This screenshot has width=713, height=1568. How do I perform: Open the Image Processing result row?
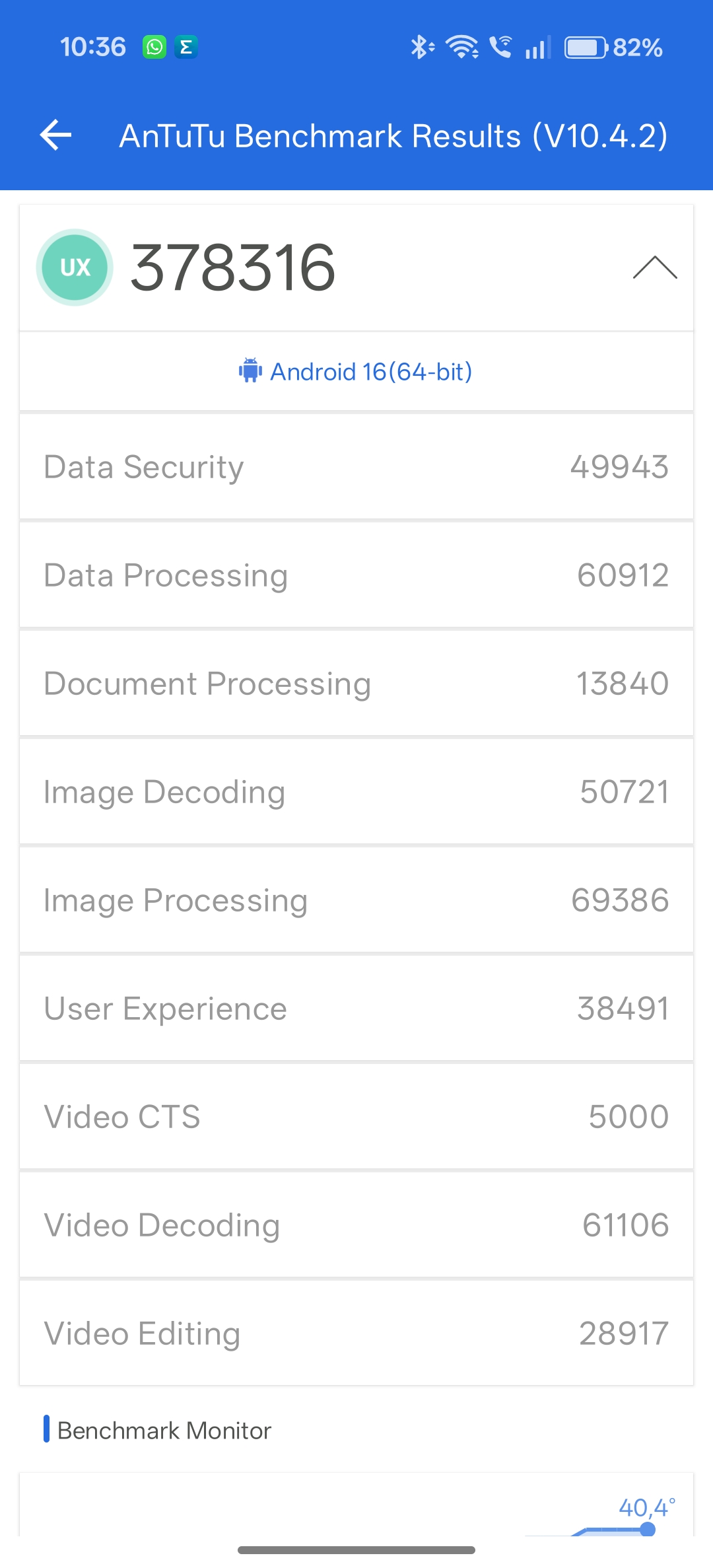coord(356,900)
